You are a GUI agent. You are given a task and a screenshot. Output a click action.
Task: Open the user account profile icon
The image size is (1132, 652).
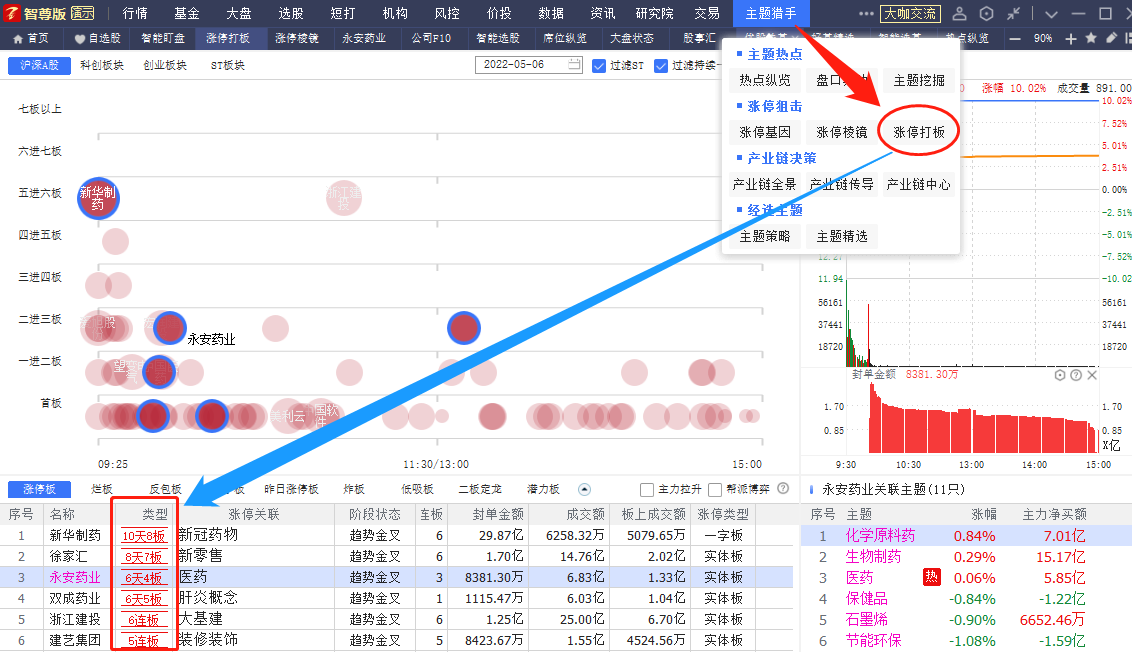point(959,14)
